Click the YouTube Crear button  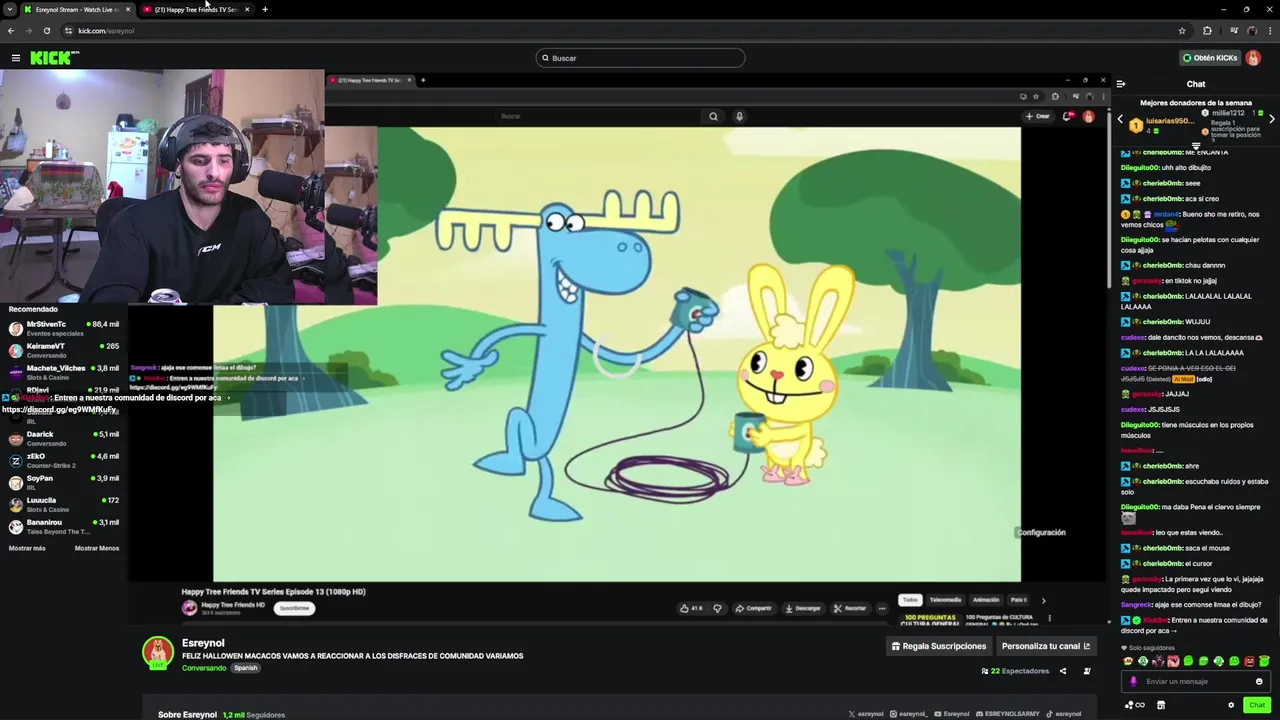[x=1038, y=116]
